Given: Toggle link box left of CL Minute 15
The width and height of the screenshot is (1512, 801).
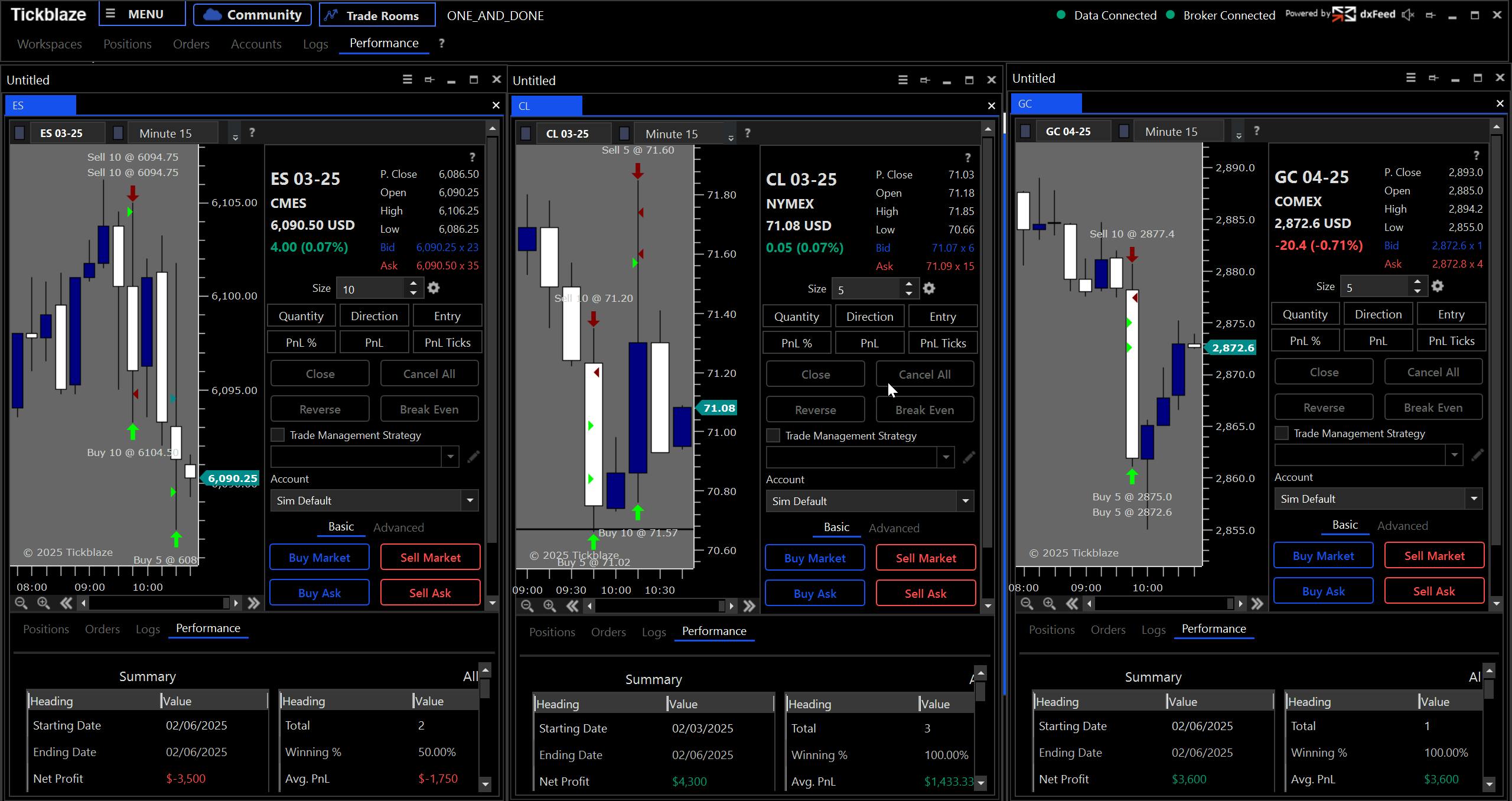Looking at the screenshot, I should coord(624,133).
